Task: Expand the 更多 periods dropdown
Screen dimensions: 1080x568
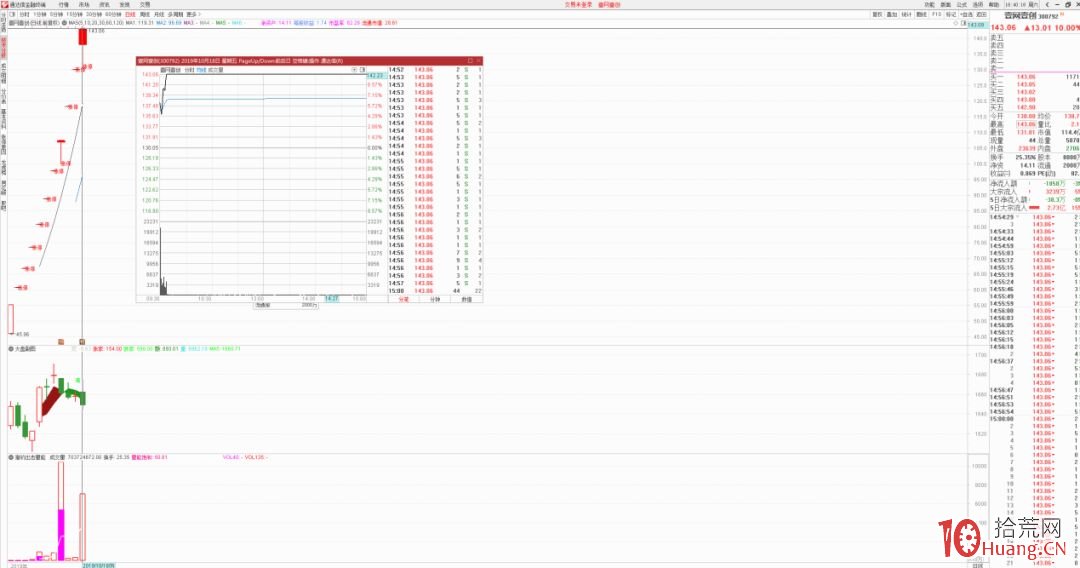Action: tap(192, 14)
